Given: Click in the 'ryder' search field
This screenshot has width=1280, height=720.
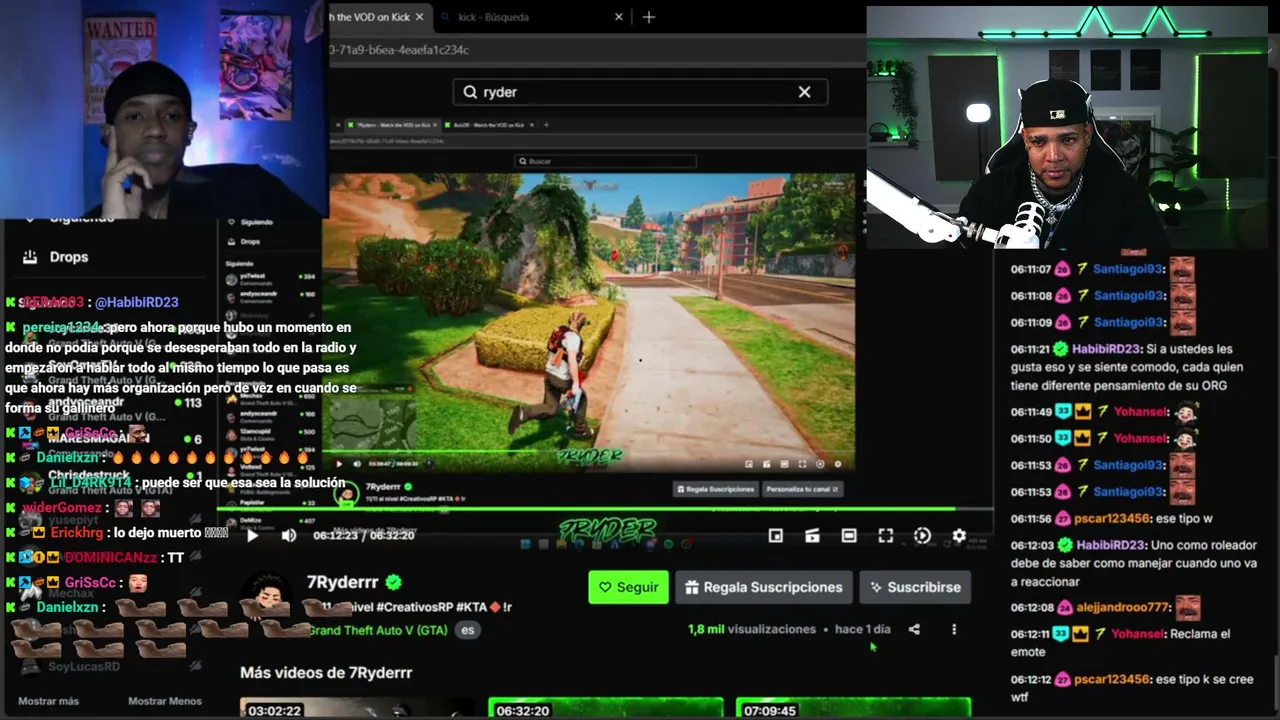Looking at the screenshot, I should 640,92.
